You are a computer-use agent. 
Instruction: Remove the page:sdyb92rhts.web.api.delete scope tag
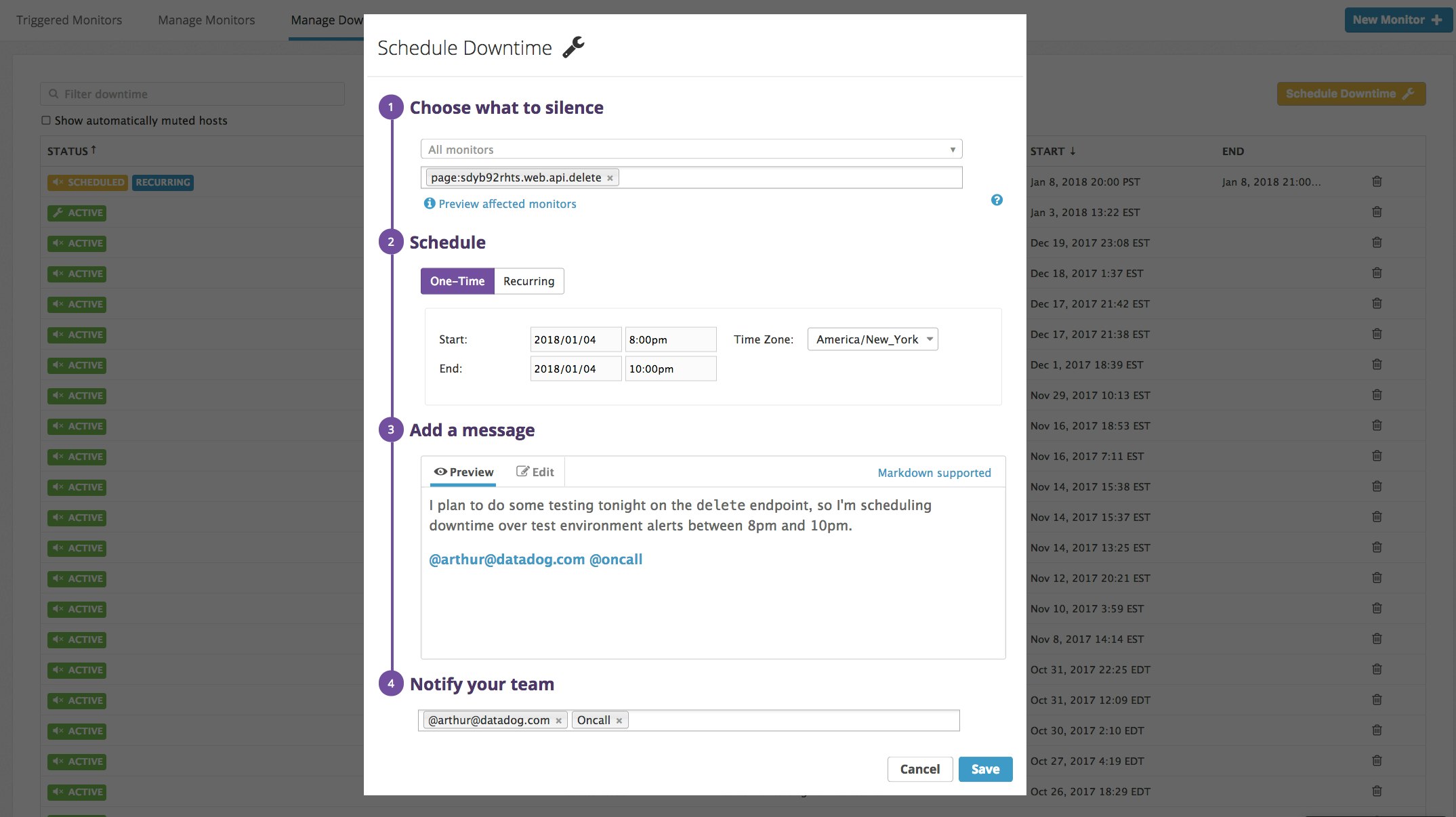(609, 177)
